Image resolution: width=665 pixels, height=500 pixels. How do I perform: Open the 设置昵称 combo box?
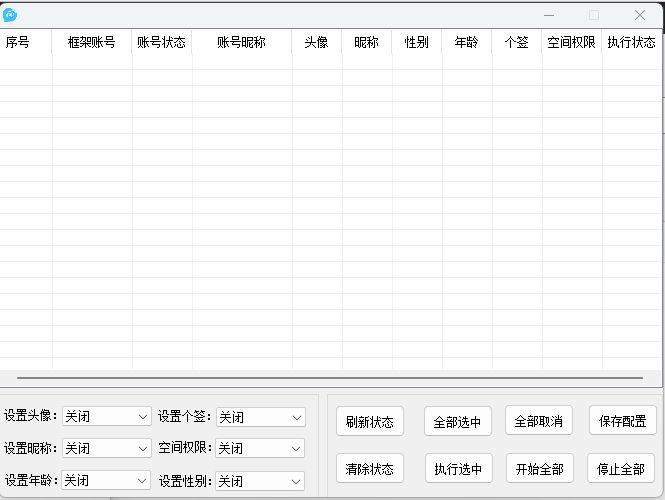(x=106, y=448)
